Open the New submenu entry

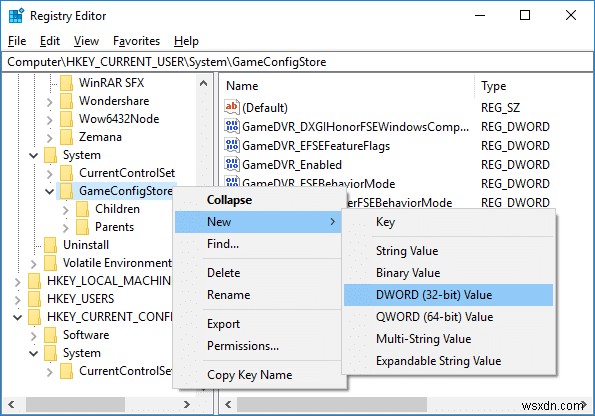pos(258,222)
